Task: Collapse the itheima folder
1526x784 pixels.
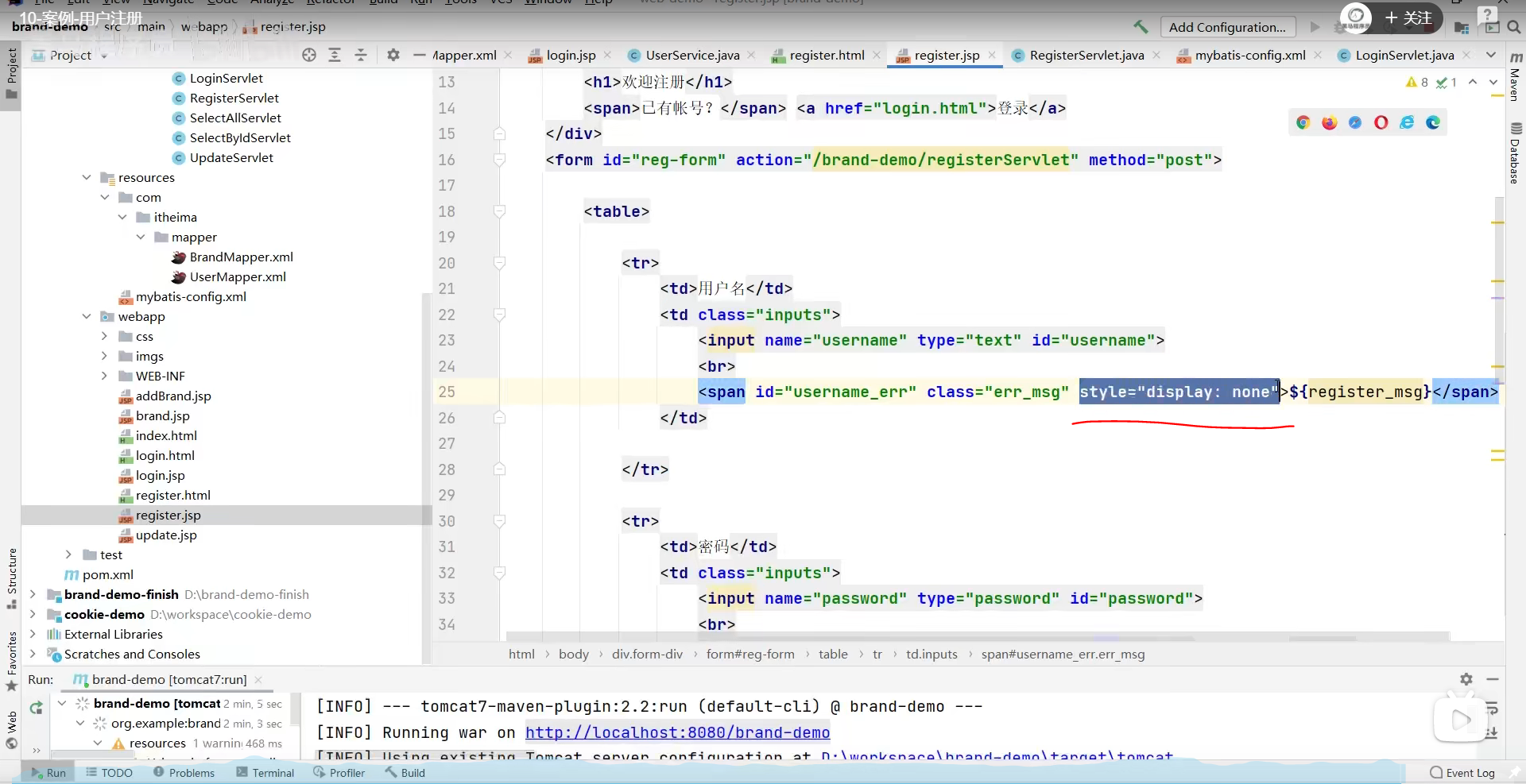Action: pos(122,217)
